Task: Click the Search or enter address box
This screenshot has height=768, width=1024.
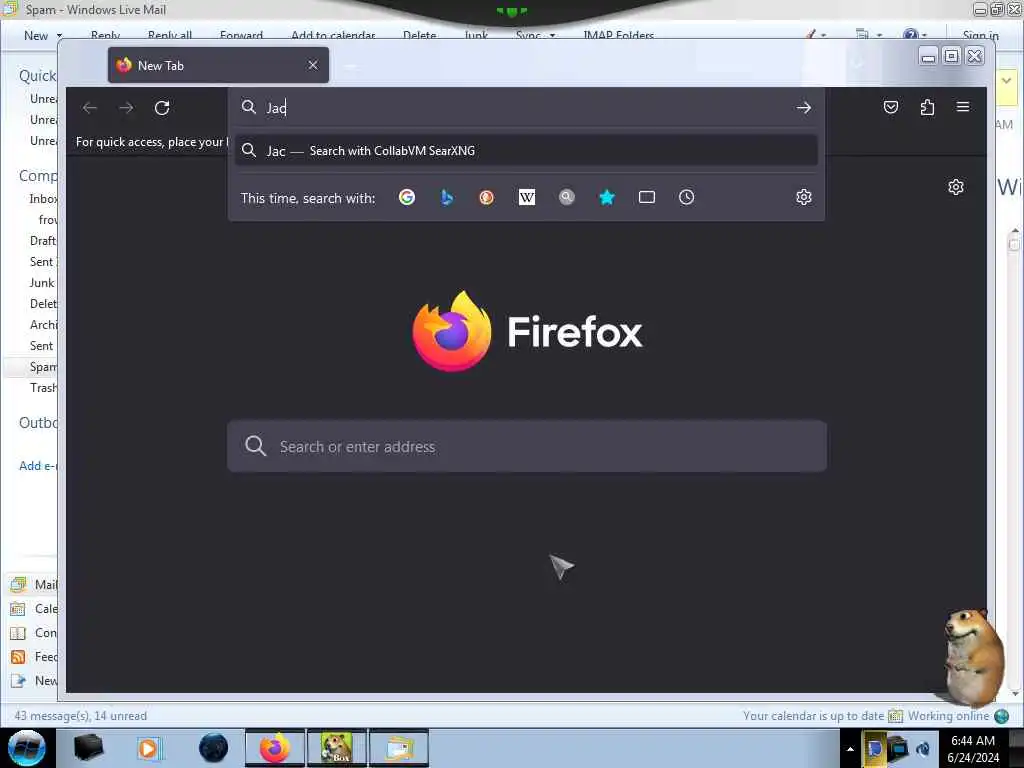Action: pyautogui.click(x=526, y=447)
